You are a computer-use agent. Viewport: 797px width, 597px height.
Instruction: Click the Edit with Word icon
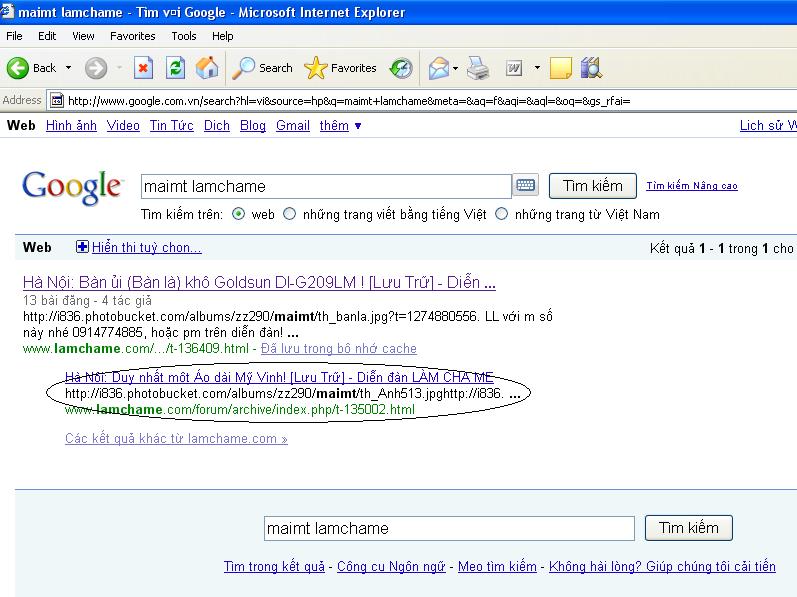point(514,68)
